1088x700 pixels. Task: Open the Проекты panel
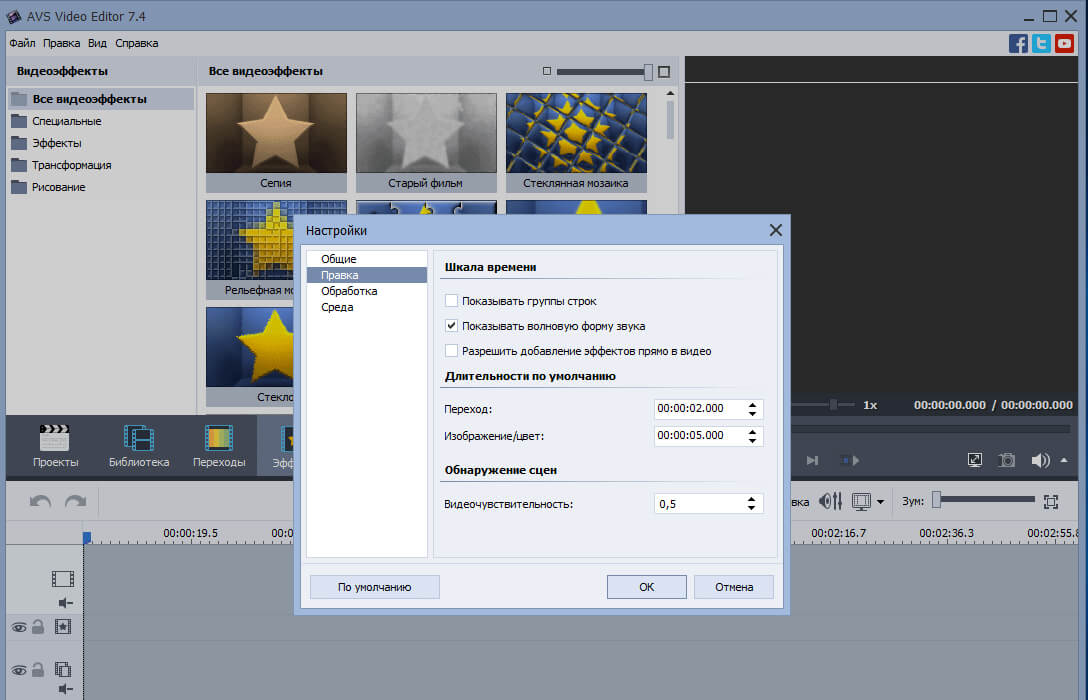55,447
